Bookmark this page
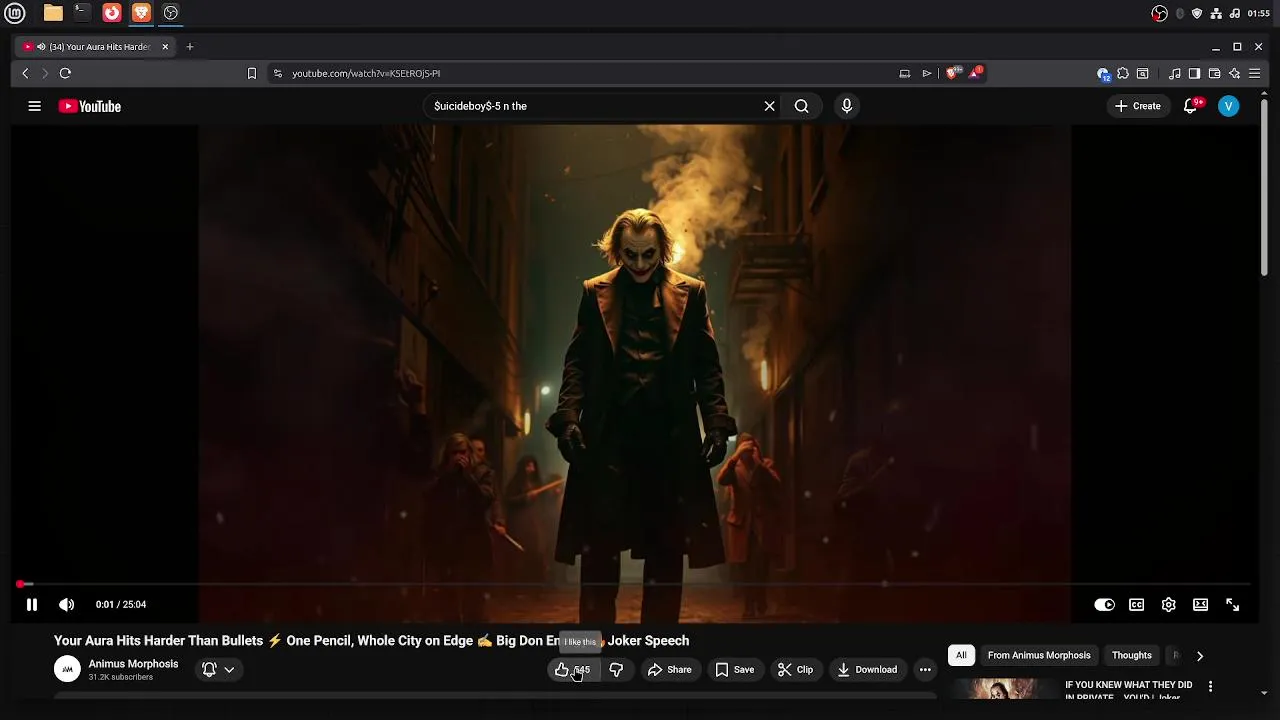This screenshot has height=720, width=1280. 252,73
